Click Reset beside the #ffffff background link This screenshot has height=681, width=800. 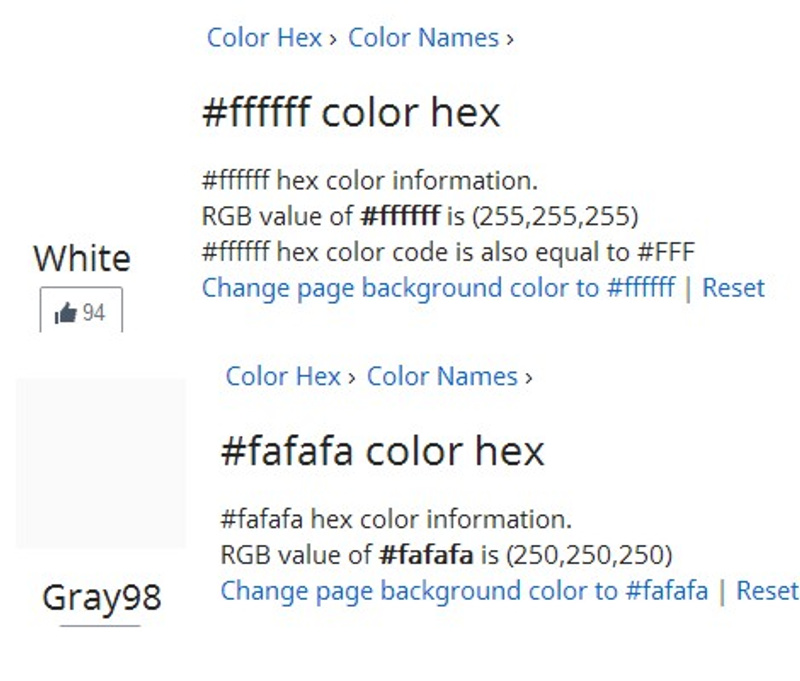733,288
